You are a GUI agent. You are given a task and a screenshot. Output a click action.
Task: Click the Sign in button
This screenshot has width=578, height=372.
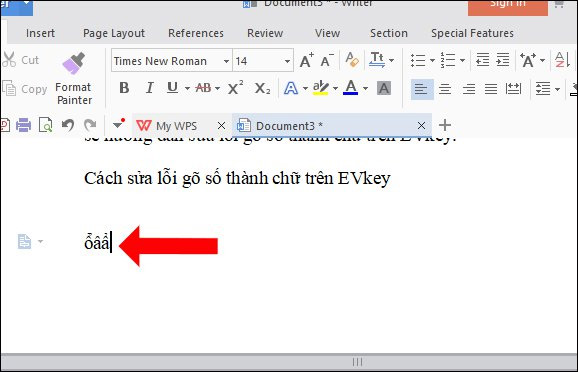(508, 7)
